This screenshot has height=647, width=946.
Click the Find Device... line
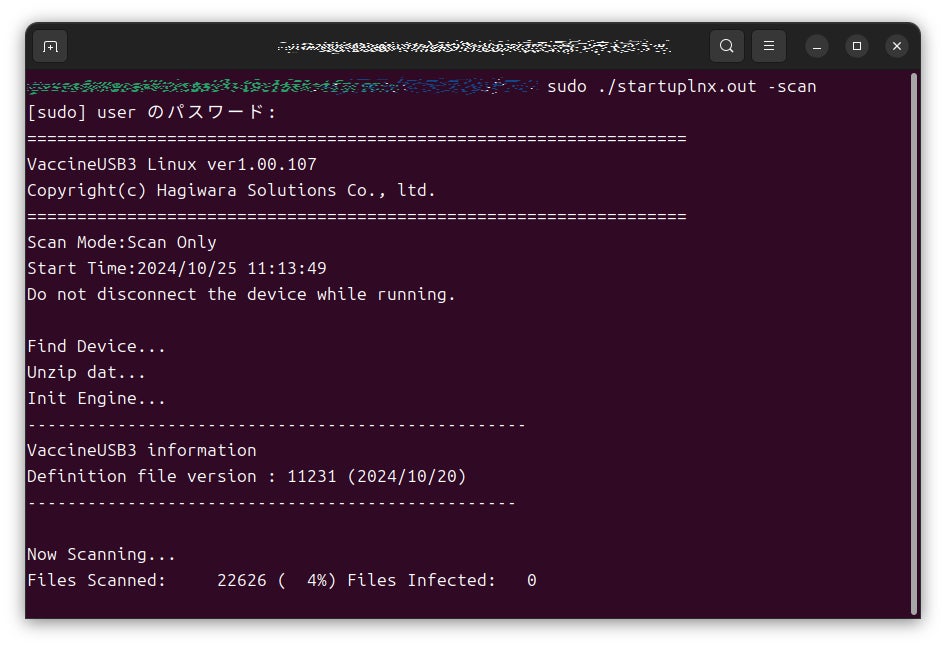pos(96,346)
